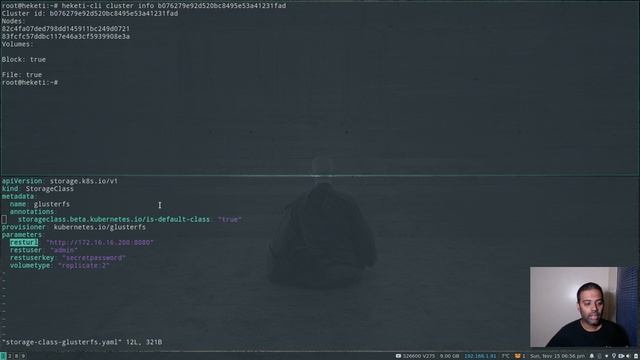Click the Cluster id output line
This screenshot has height=360, width=640.
pyautogui.click(x=90, y=13)
